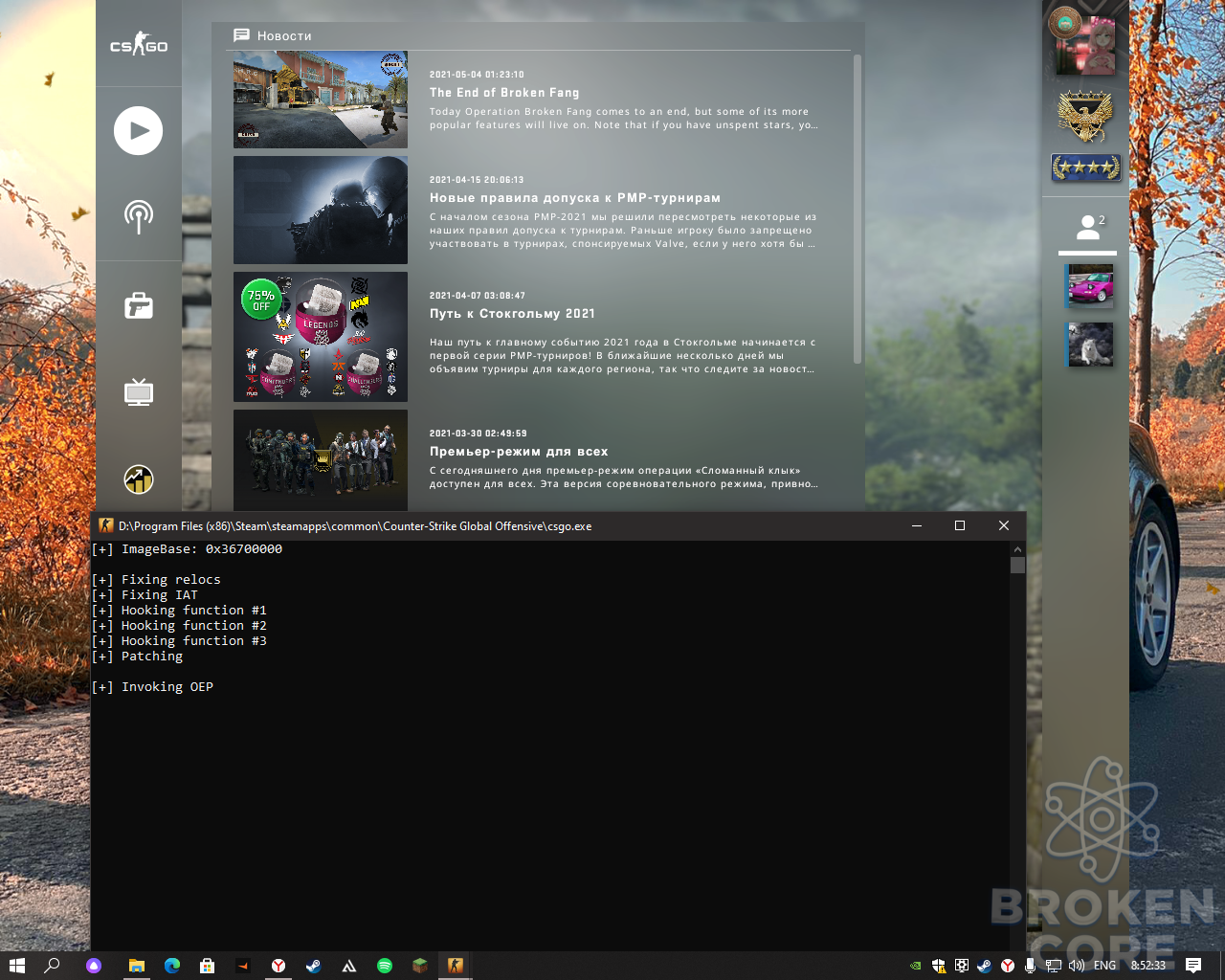Image resolution: width=1225 pixels, height=980 pixels.
Task: Open File Explorer from the taskbar
Action: point(137,966)
